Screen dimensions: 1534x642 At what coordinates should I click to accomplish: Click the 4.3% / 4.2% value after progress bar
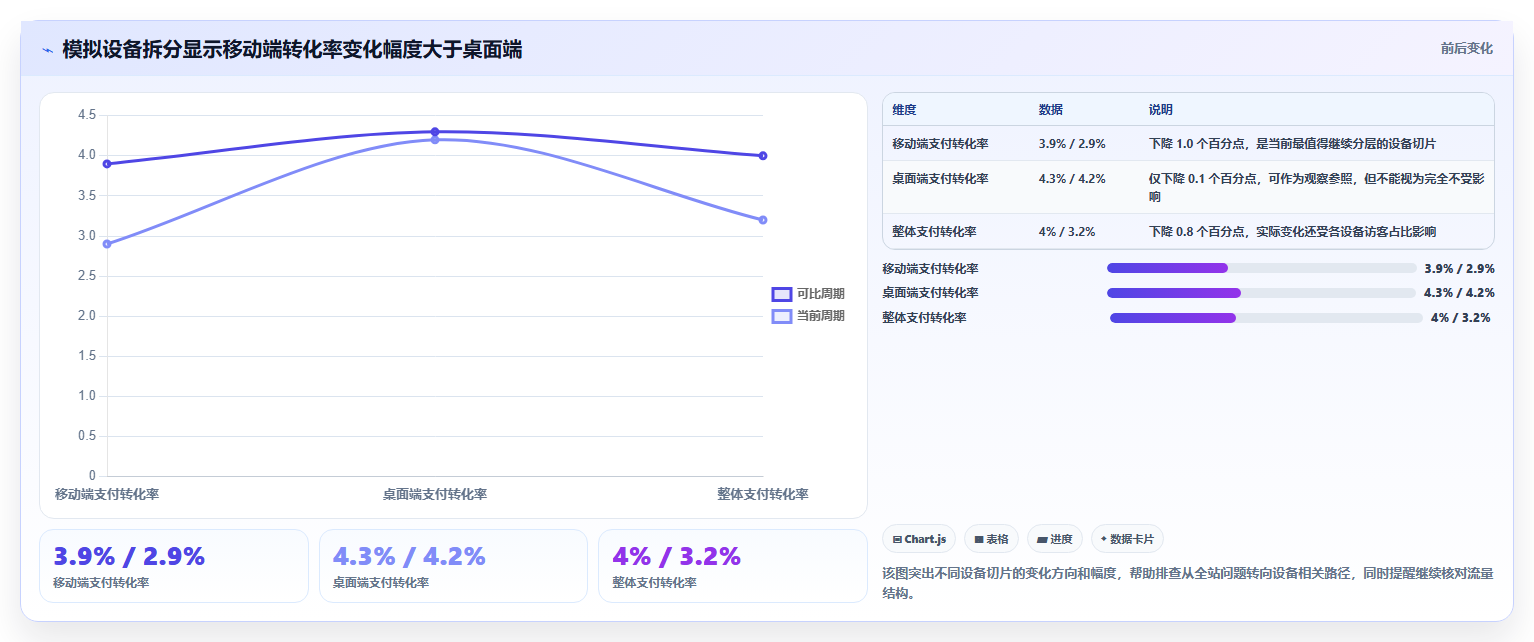coord(1459,293)
